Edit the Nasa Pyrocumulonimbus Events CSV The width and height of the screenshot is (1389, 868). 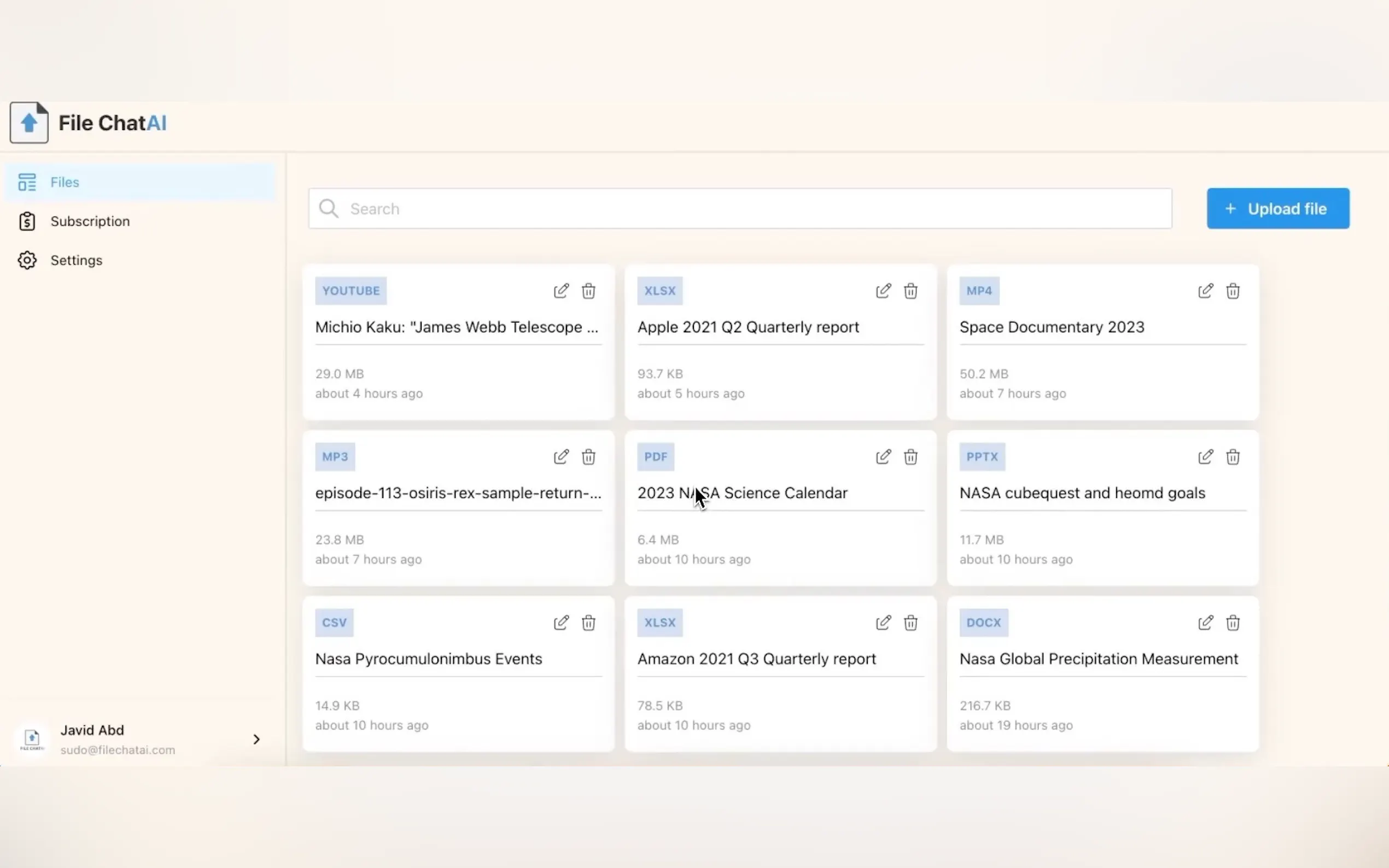561,623
